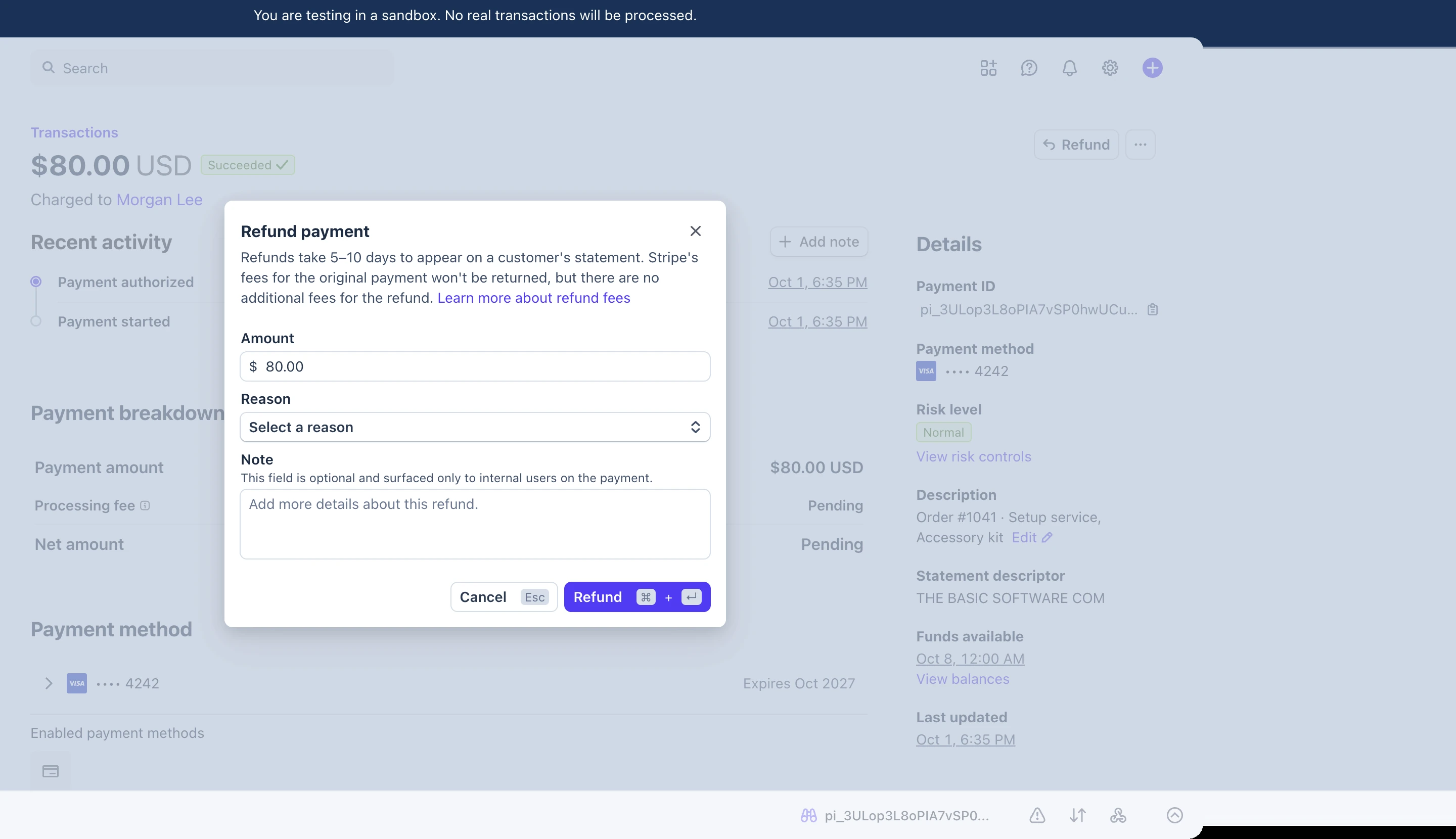The image size is (1456, 839).
Task: Close the Refund payment dialog
Action: 695,231
